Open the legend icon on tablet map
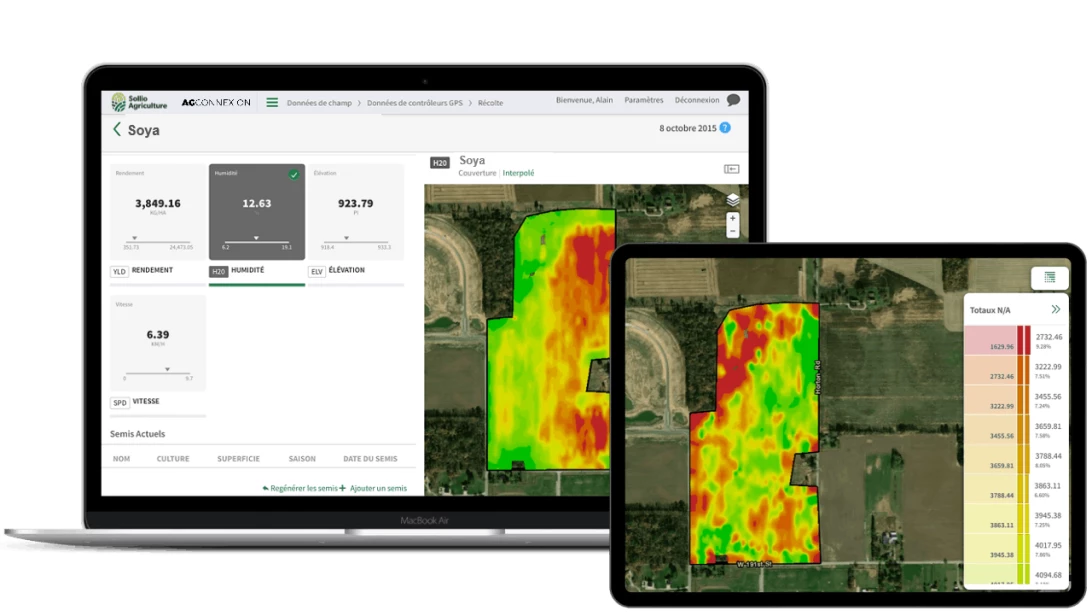1092x612 pixels. pyautogui.click(x=1050, y=278)
